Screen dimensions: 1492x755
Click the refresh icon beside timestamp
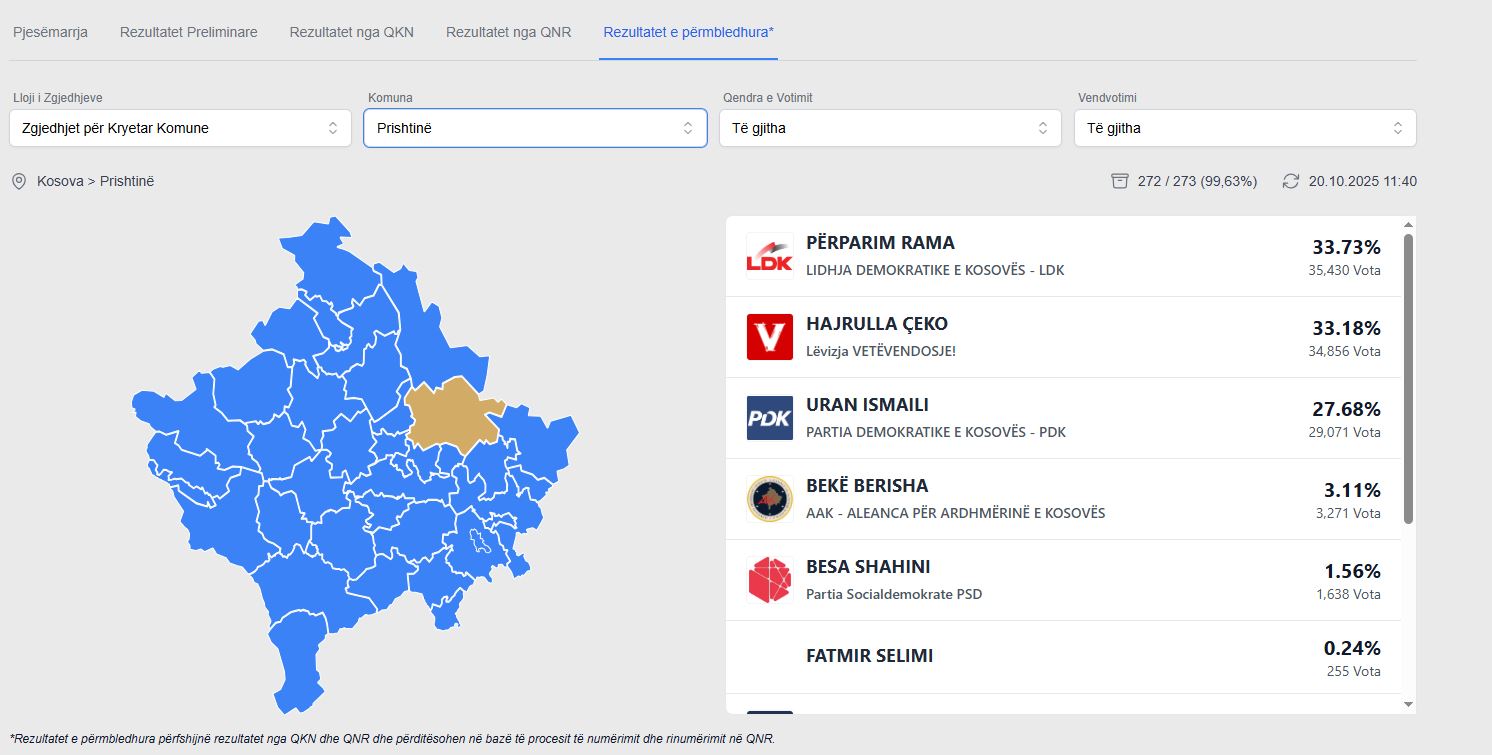(1291, 181)
